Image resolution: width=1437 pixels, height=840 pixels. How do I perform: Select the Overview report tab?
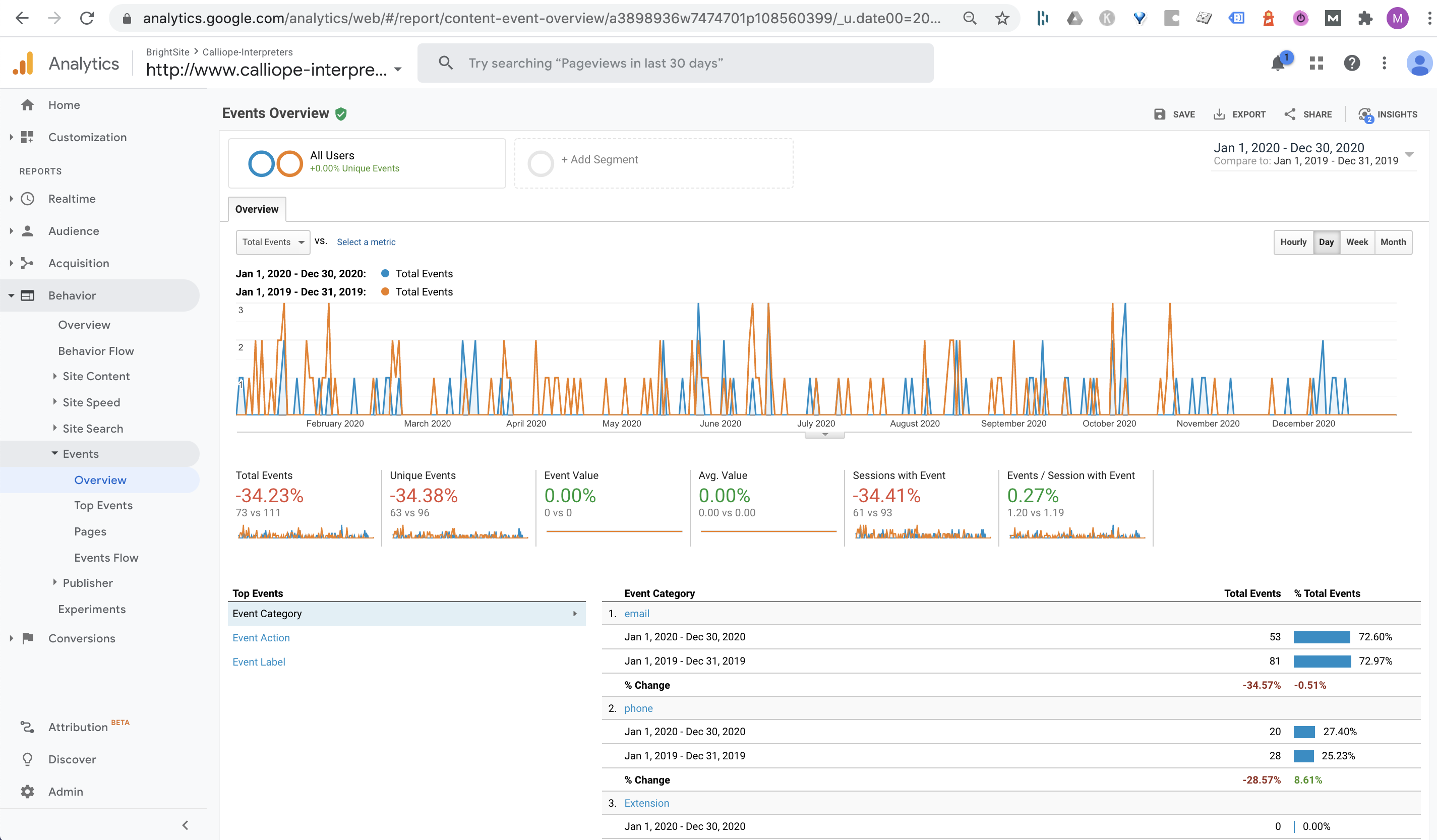(x=257, y=209)
